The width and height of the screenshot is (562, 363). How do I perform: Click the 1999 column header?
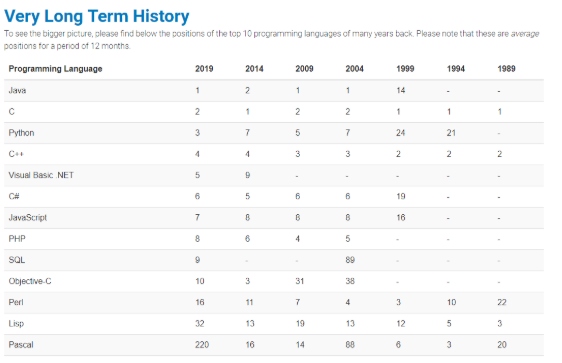(x=405, y=69)
